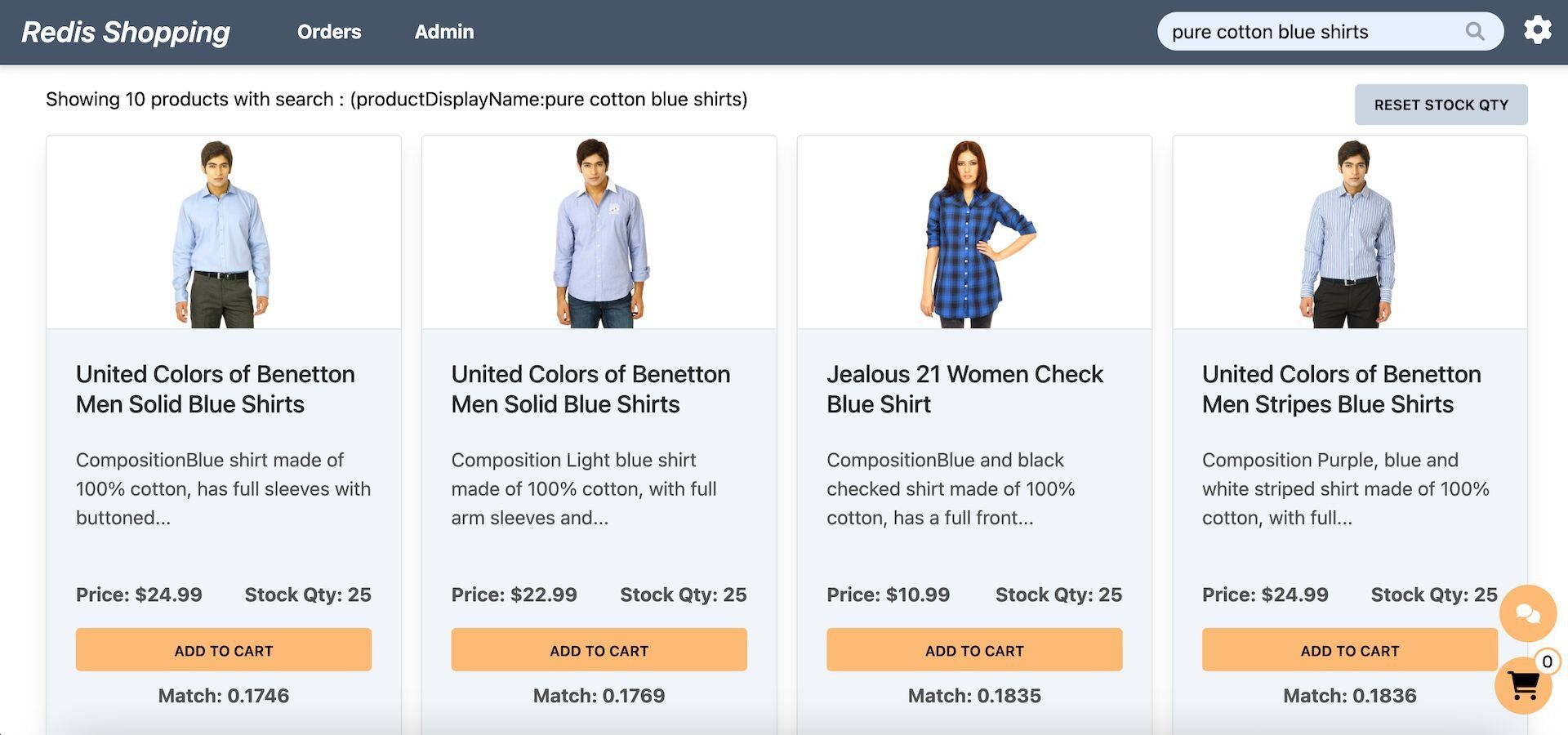Screen dimensions: 1568x735
Task: Add Stripes Blue Shirt to cart
Action: [1349, 650]
